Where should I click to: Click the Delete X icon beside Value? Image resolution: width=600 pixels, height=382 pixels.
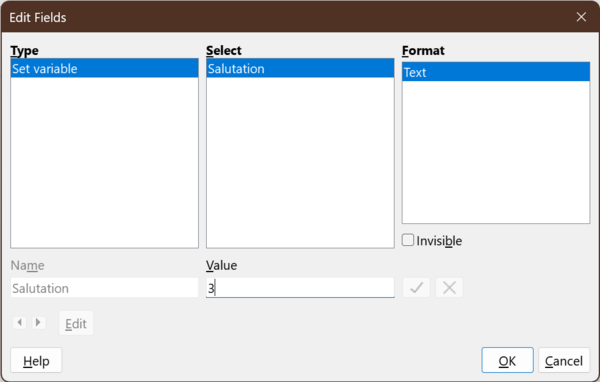click(449, 287)
